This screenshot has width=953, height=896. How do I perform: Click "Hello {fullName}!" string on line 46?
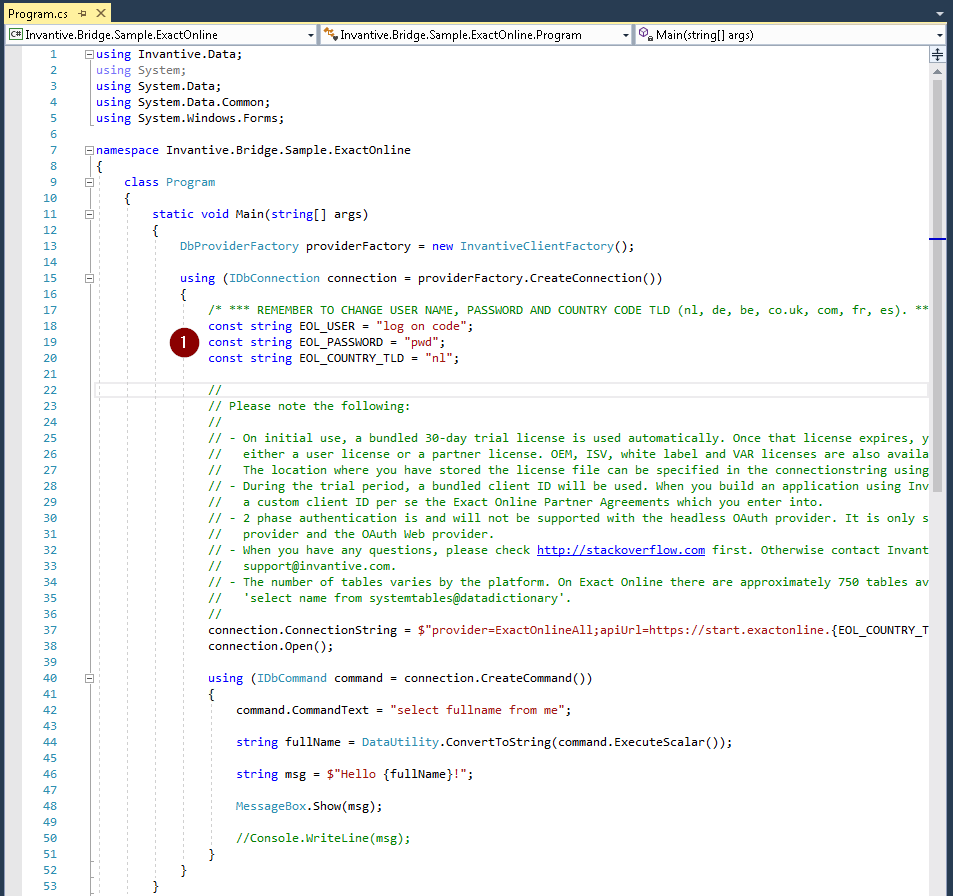click(x=399, y=774)
